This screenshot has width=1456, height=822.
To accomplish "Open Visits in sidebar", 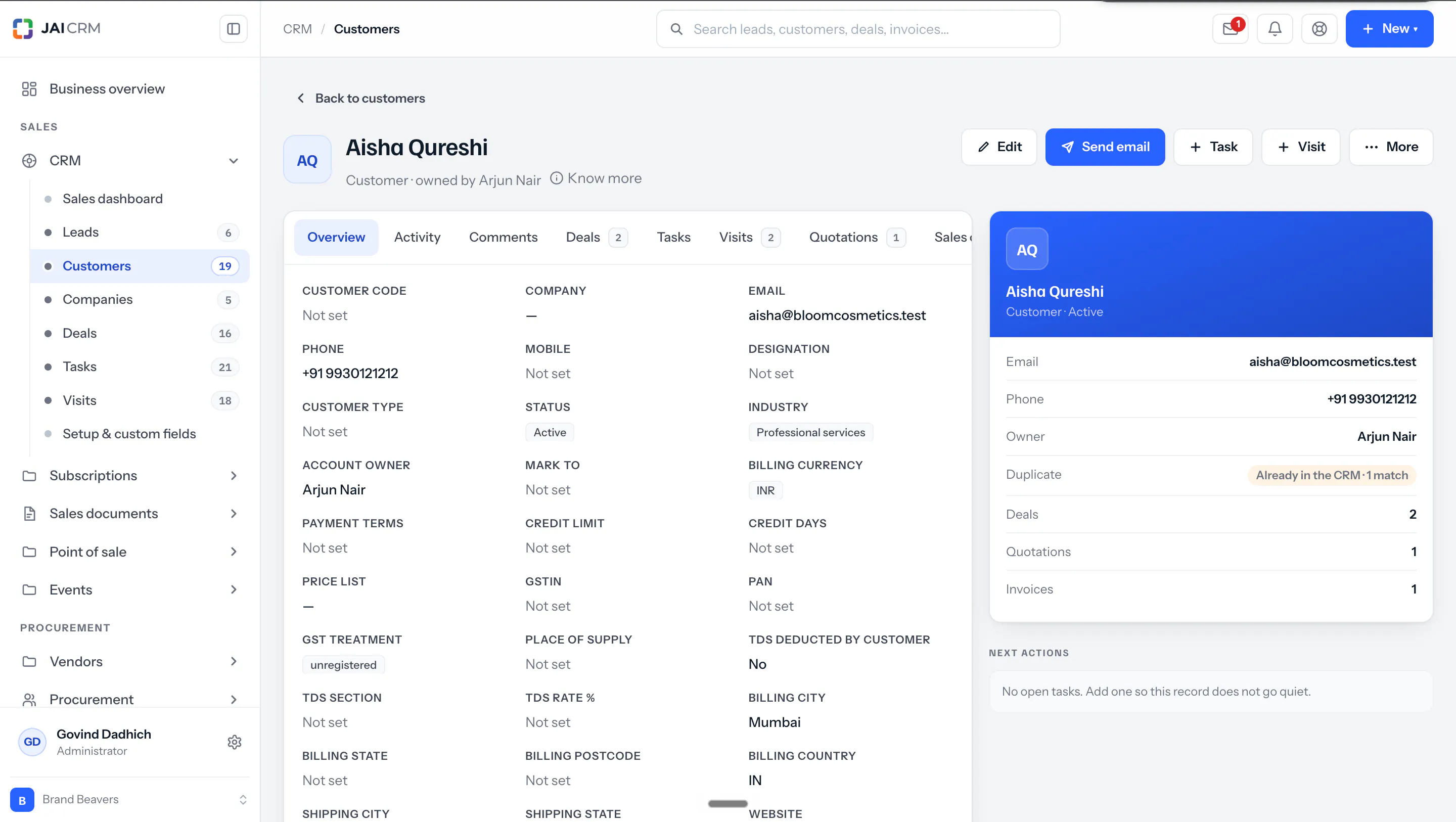I will pos(140,400).
